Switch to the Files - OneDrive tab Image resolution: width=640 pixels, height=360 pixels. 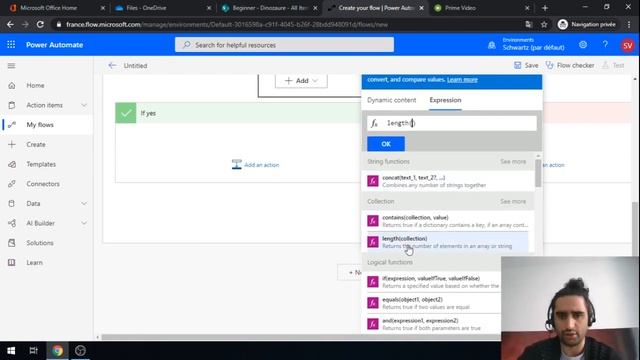pos(162,8)
